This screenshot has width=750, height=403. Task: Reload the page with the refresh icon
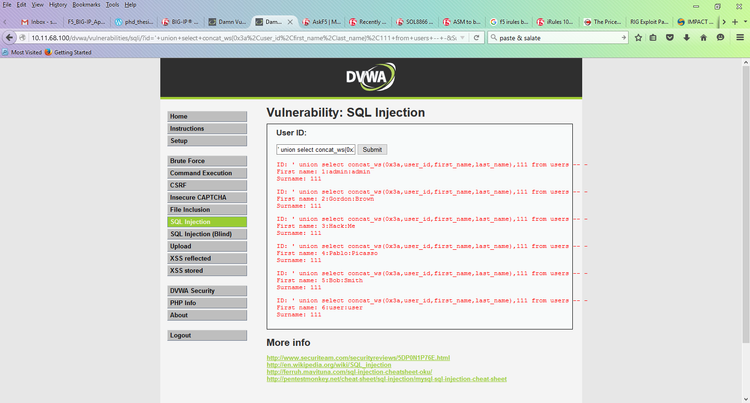pyautogui.click(x=476, y=38)
